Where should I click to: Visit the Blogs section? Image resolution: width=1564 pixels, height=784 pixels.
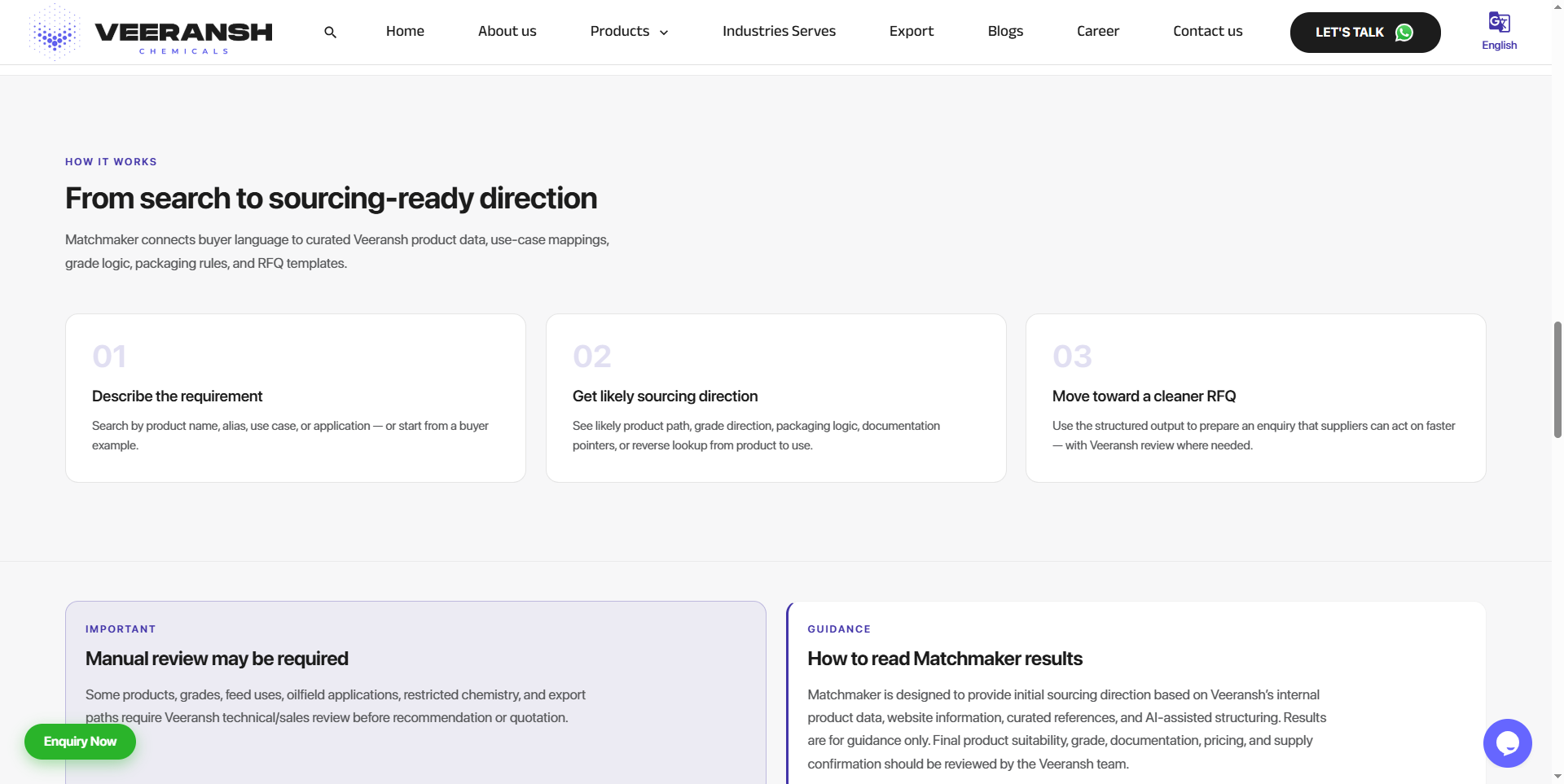tap(1005, 31)
